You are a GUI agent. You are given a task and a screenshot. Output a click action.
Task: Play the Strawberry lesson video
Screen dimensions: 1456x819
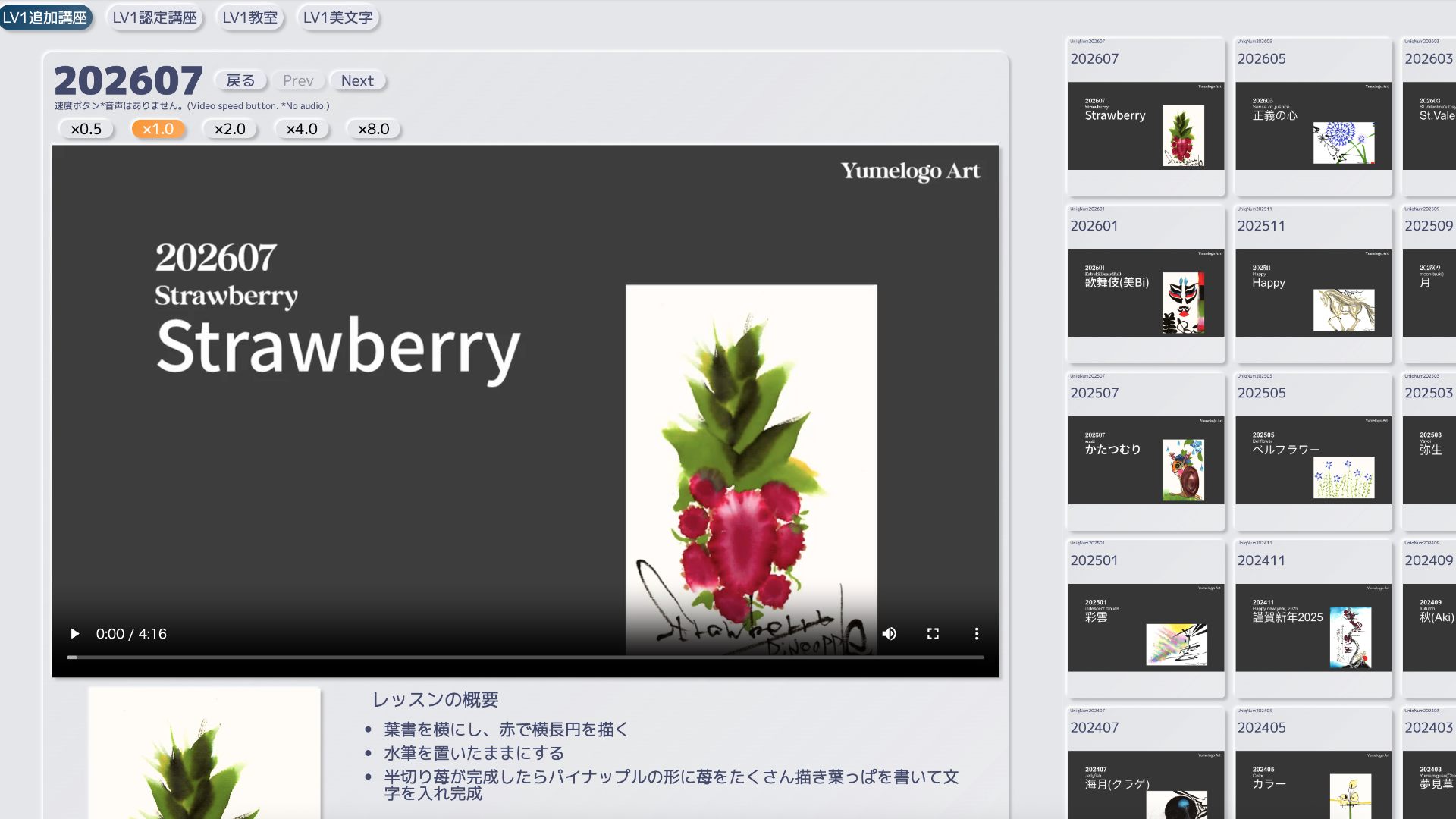74,633
